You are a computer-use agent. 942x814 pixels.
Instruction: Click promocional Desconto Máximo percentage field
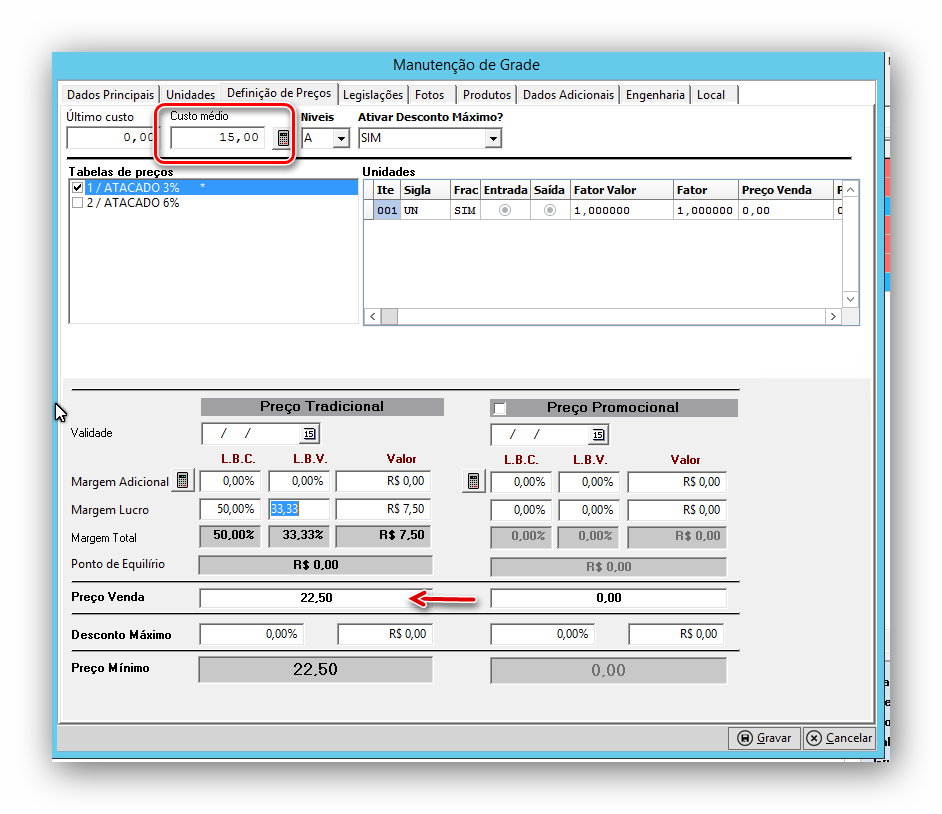[542, 634]
